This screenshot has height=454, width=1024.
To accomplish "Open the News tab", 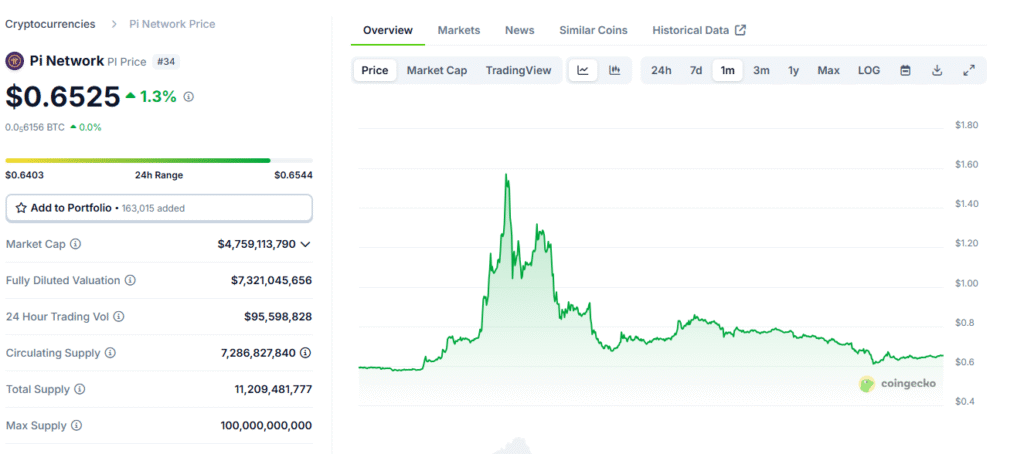I will [x=519, y=30].
